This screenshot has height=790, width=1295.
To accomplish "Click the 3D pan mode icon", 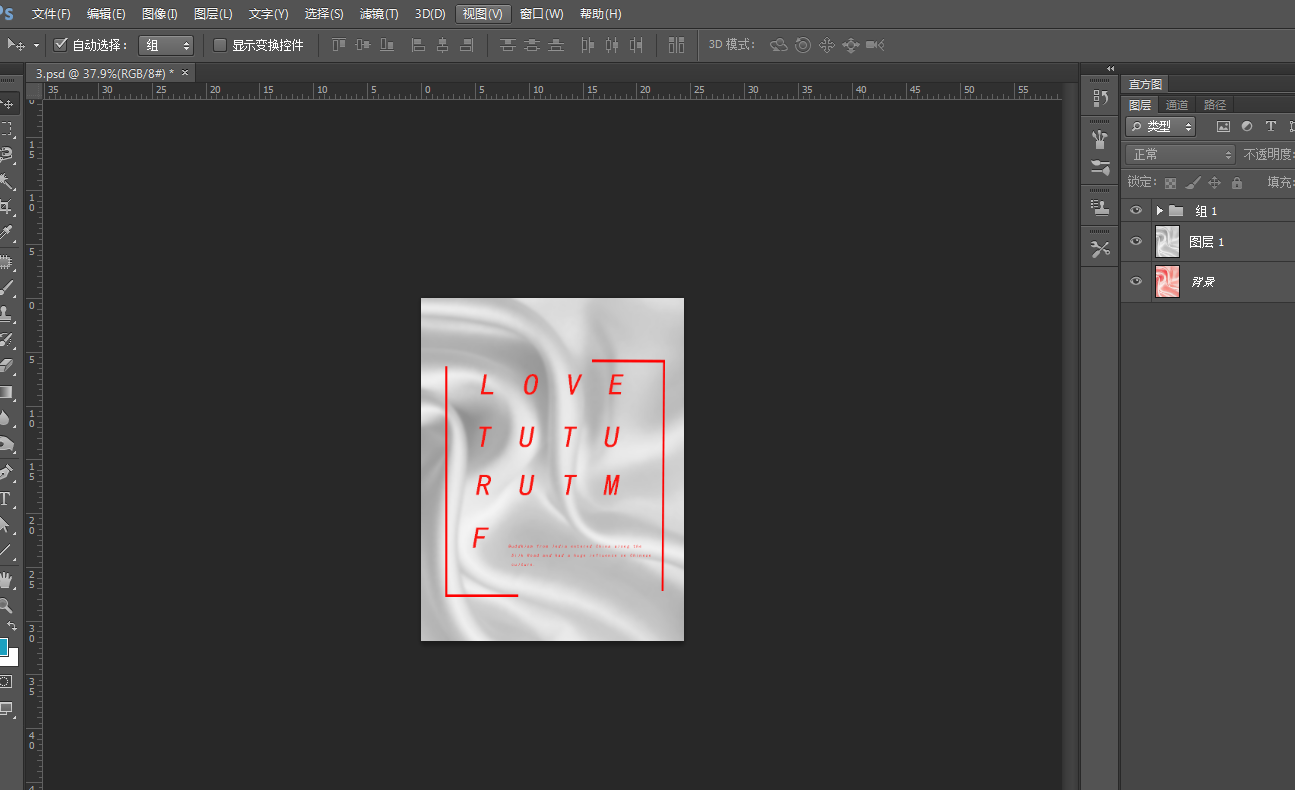I will point(827,45).
